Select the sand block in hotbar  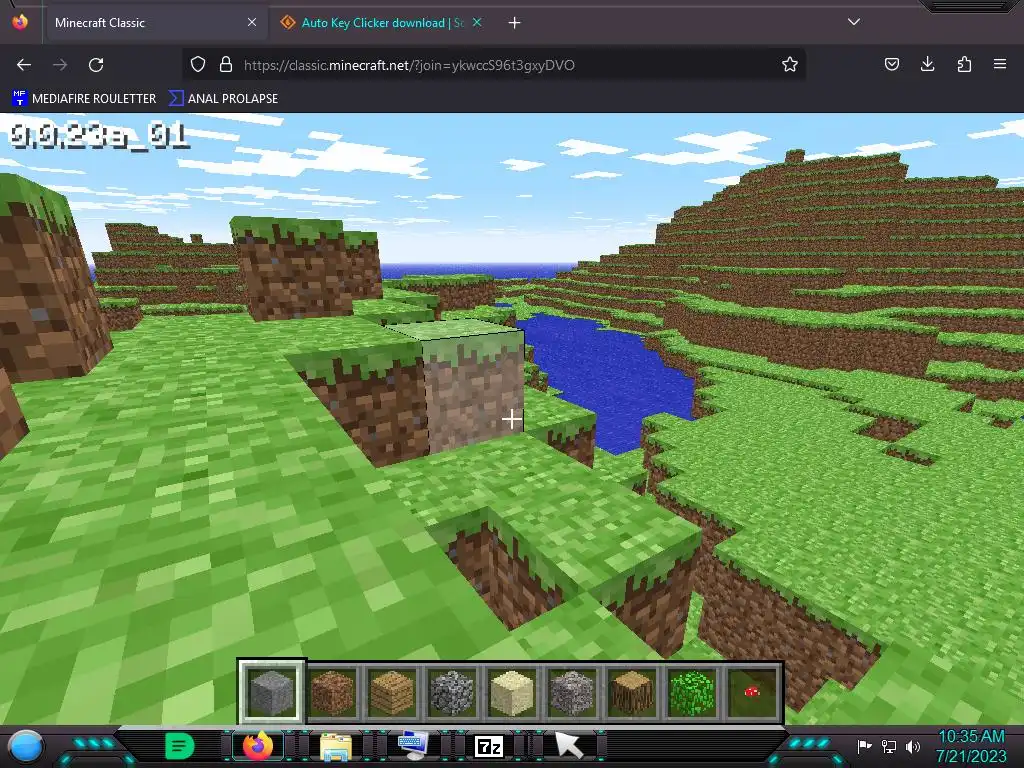point(512,692)
